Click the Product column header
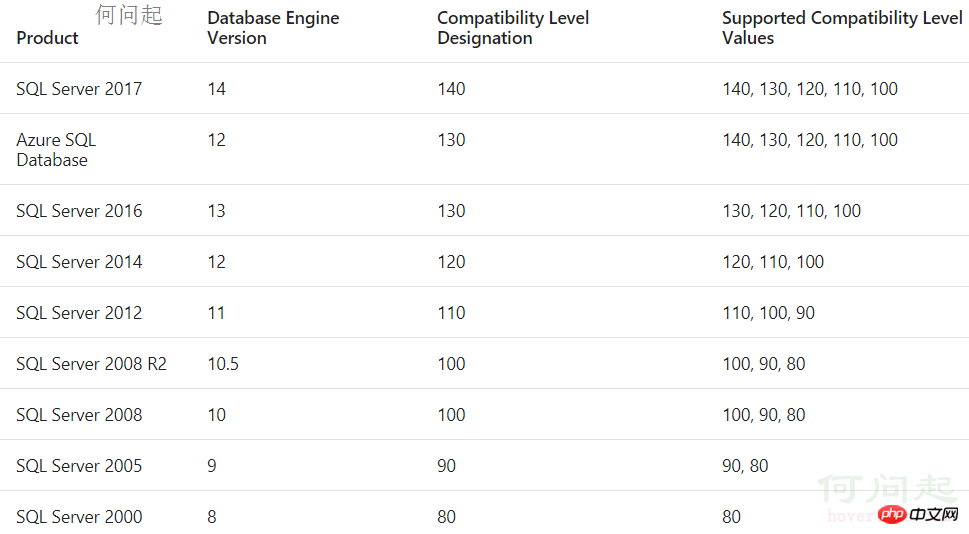Screen dimensions: 969x534 [47, 38]
